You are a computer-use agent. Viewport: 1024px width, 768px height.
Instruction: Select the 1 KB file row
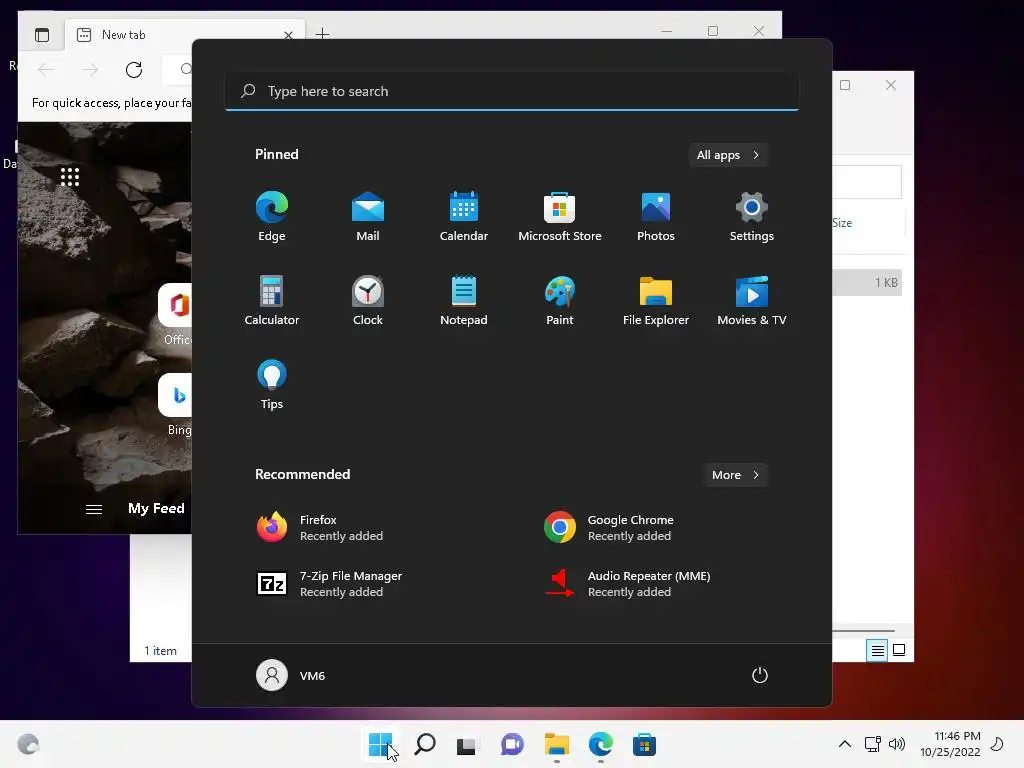click(867, 282)
